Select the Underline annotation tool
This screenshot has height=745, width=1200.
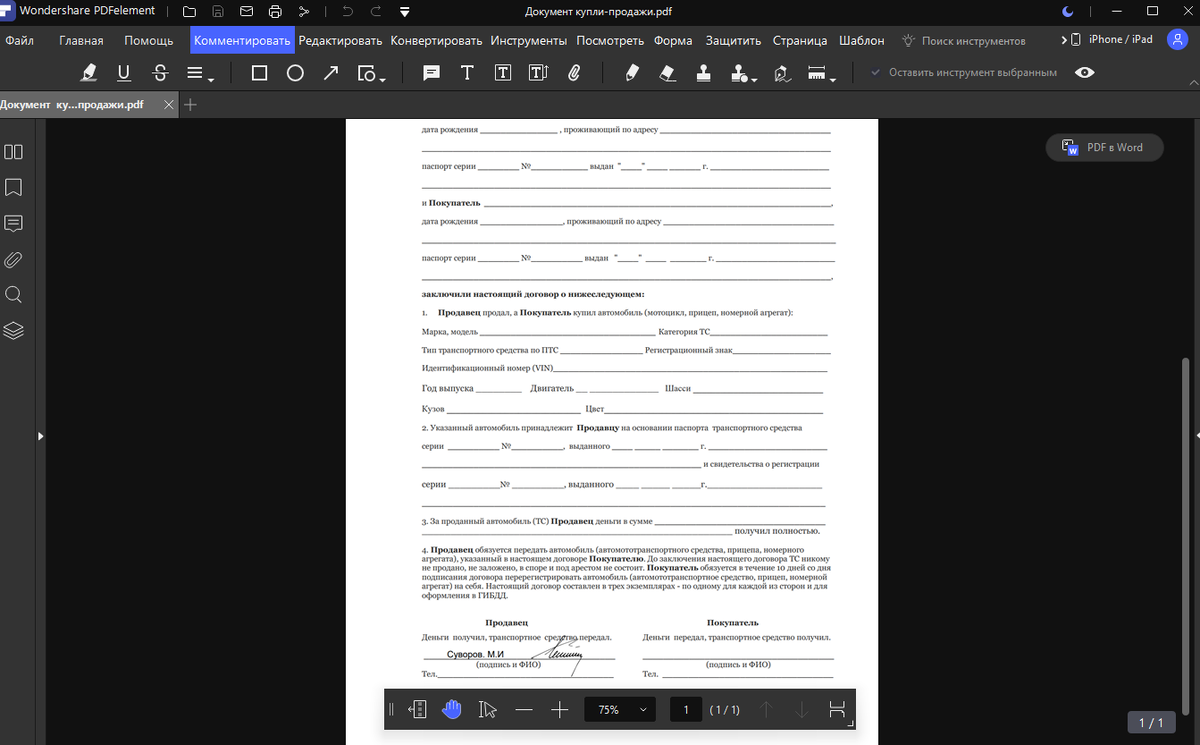[x=124, y=73]
